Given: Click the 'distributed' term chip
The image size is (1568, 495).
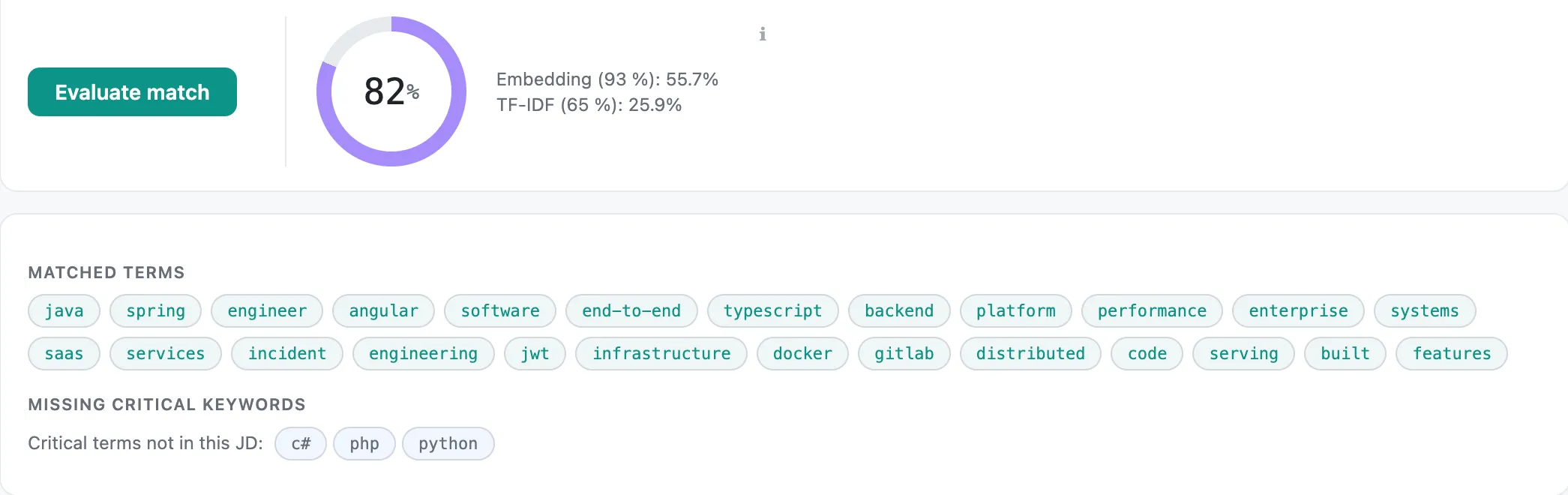Looking at the screenshot, I should (1030, 353).
